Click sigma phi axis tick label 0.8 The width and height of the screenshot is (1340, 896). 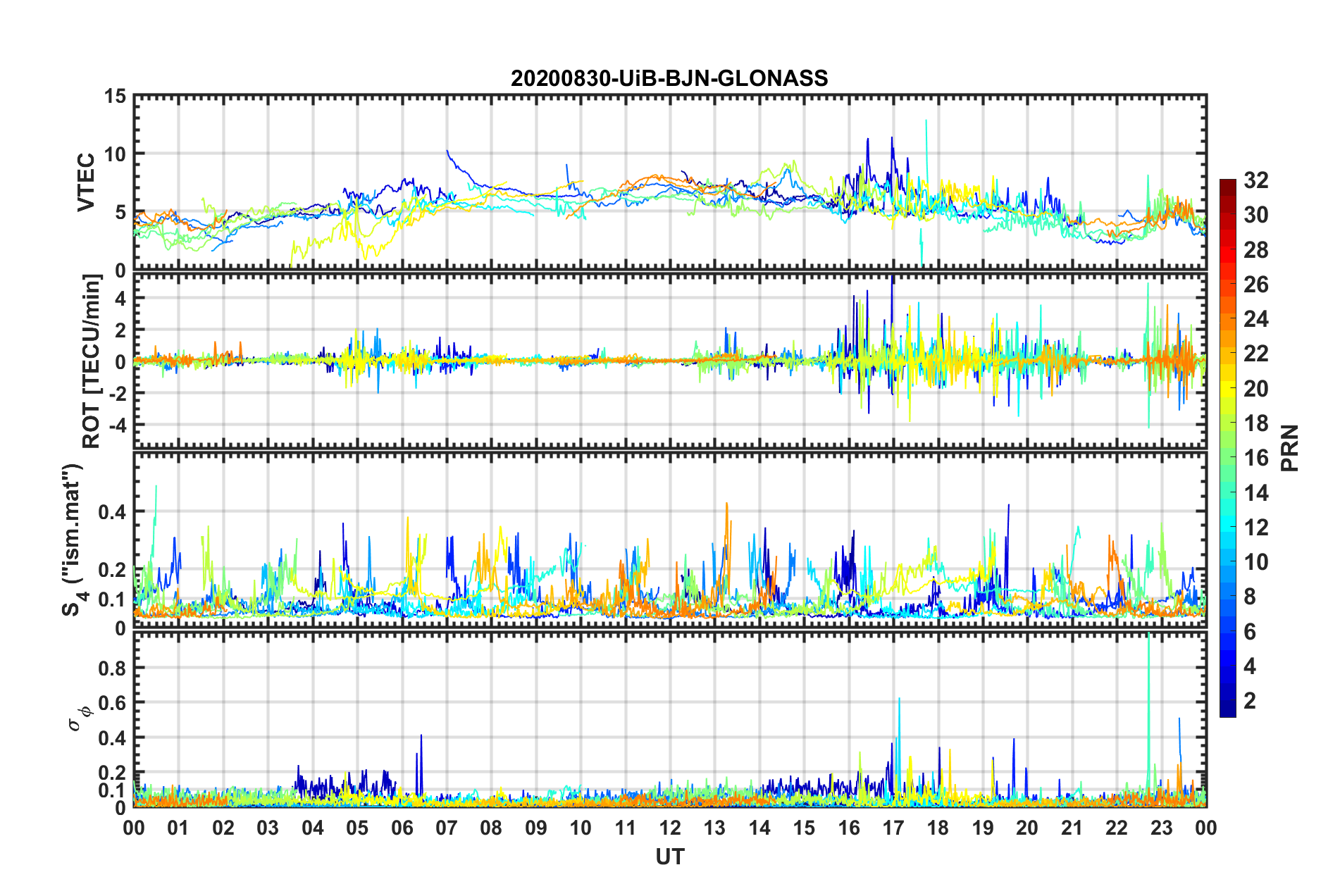point(112,668)
